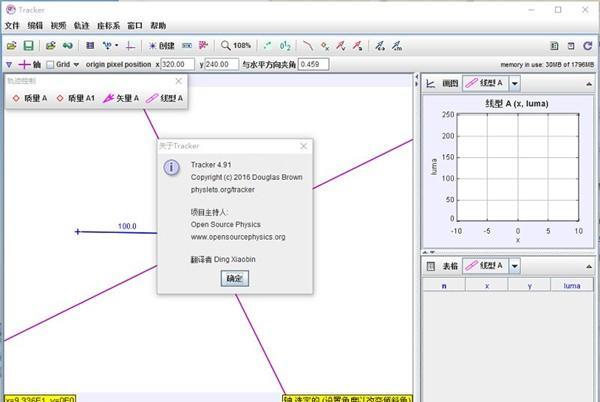Click the Import video icon
The height and width of the screenshot is (402, 600).
click(x=51, y=46)
